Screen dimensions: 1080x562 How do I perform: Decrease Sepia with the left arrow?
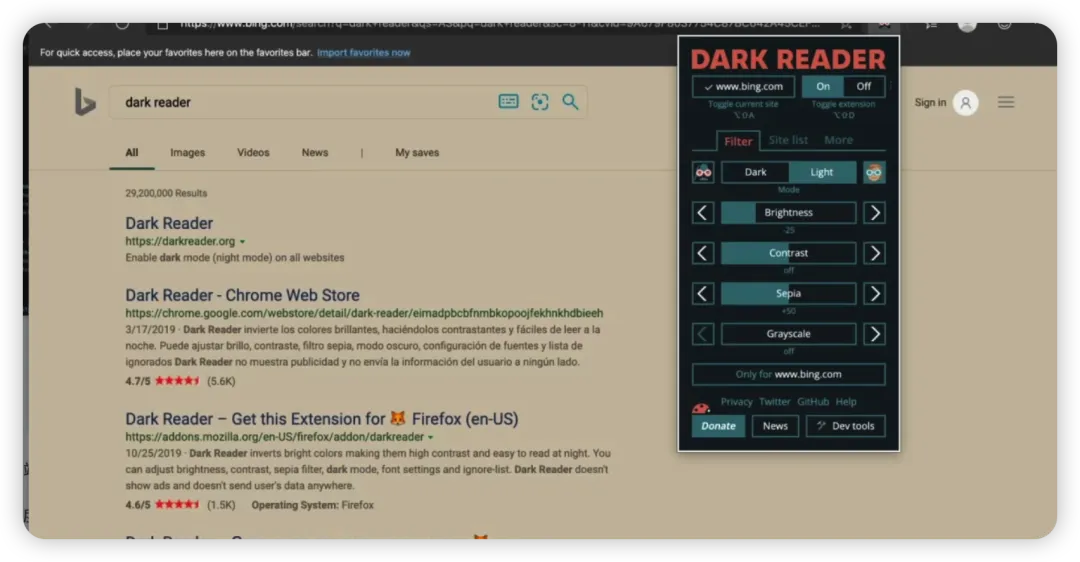[x=703, y=294]
